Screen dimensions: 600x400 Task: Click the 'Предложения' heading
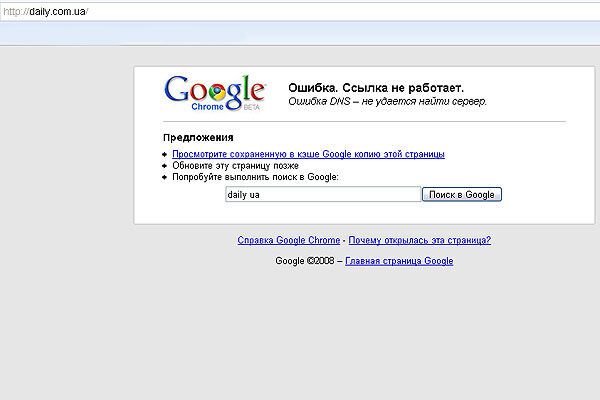click(198, 137)
